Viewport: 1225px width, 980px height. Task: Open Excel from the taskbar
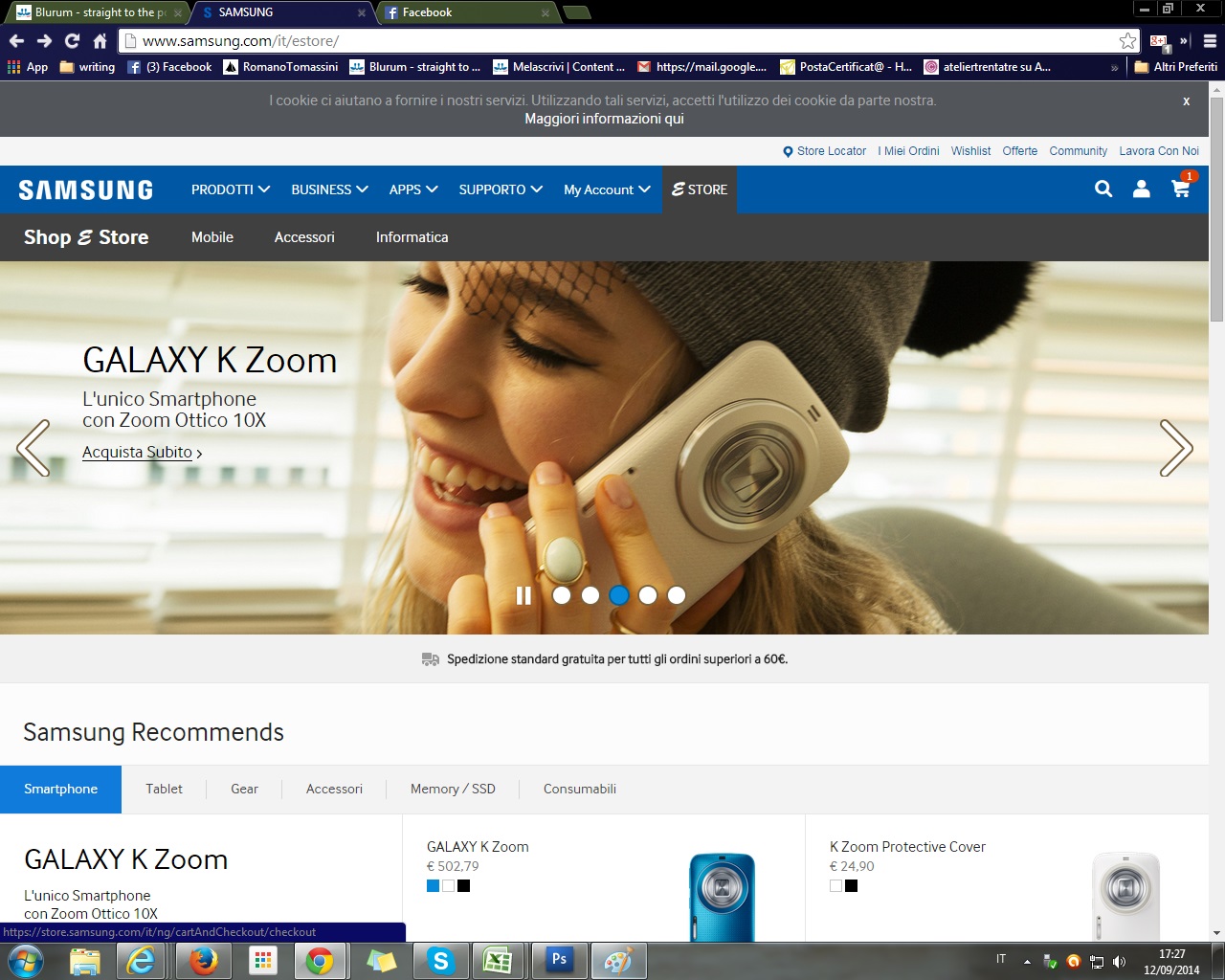coord(498,961)
